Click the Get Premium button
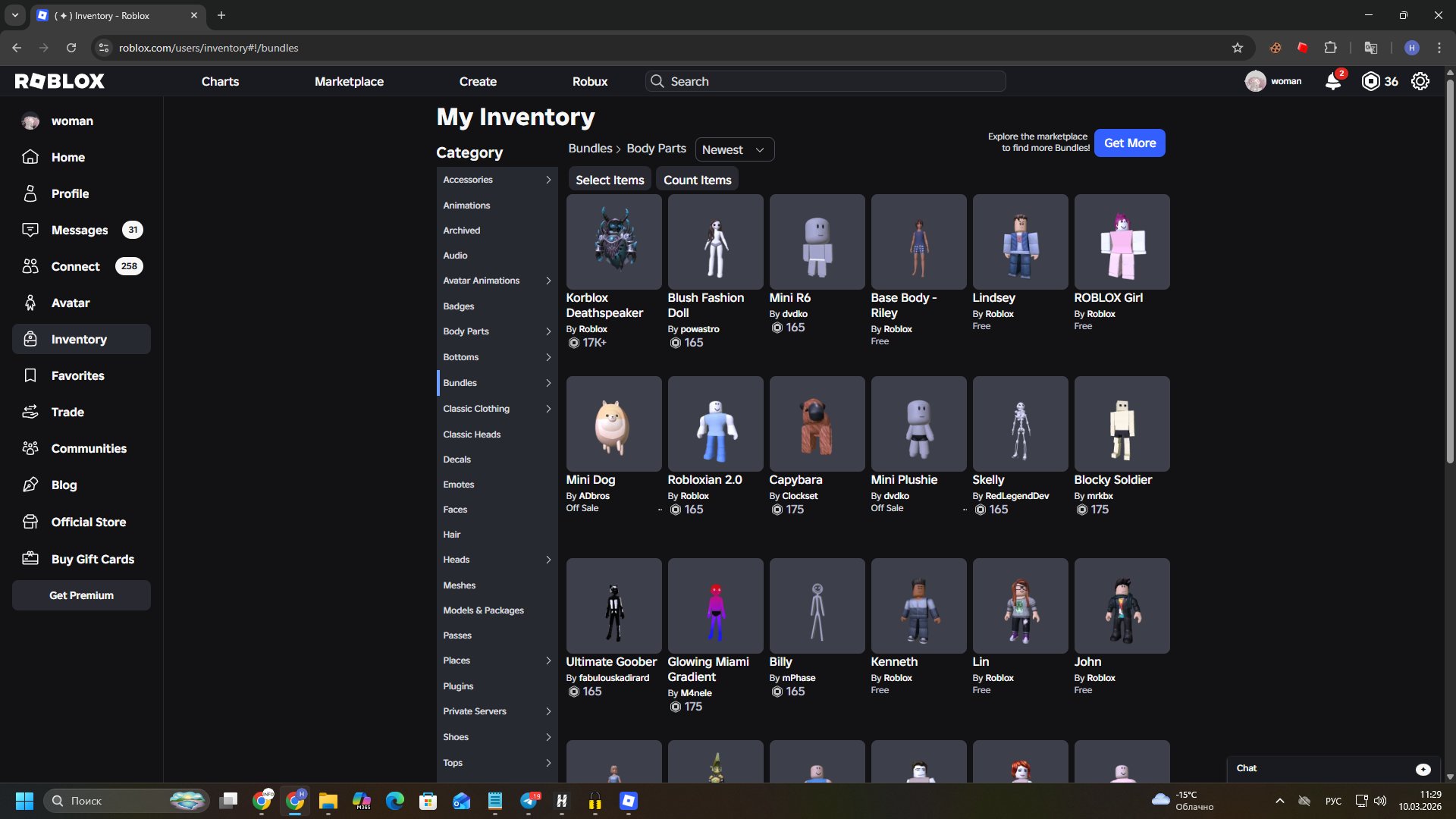 tap(81, 595)
